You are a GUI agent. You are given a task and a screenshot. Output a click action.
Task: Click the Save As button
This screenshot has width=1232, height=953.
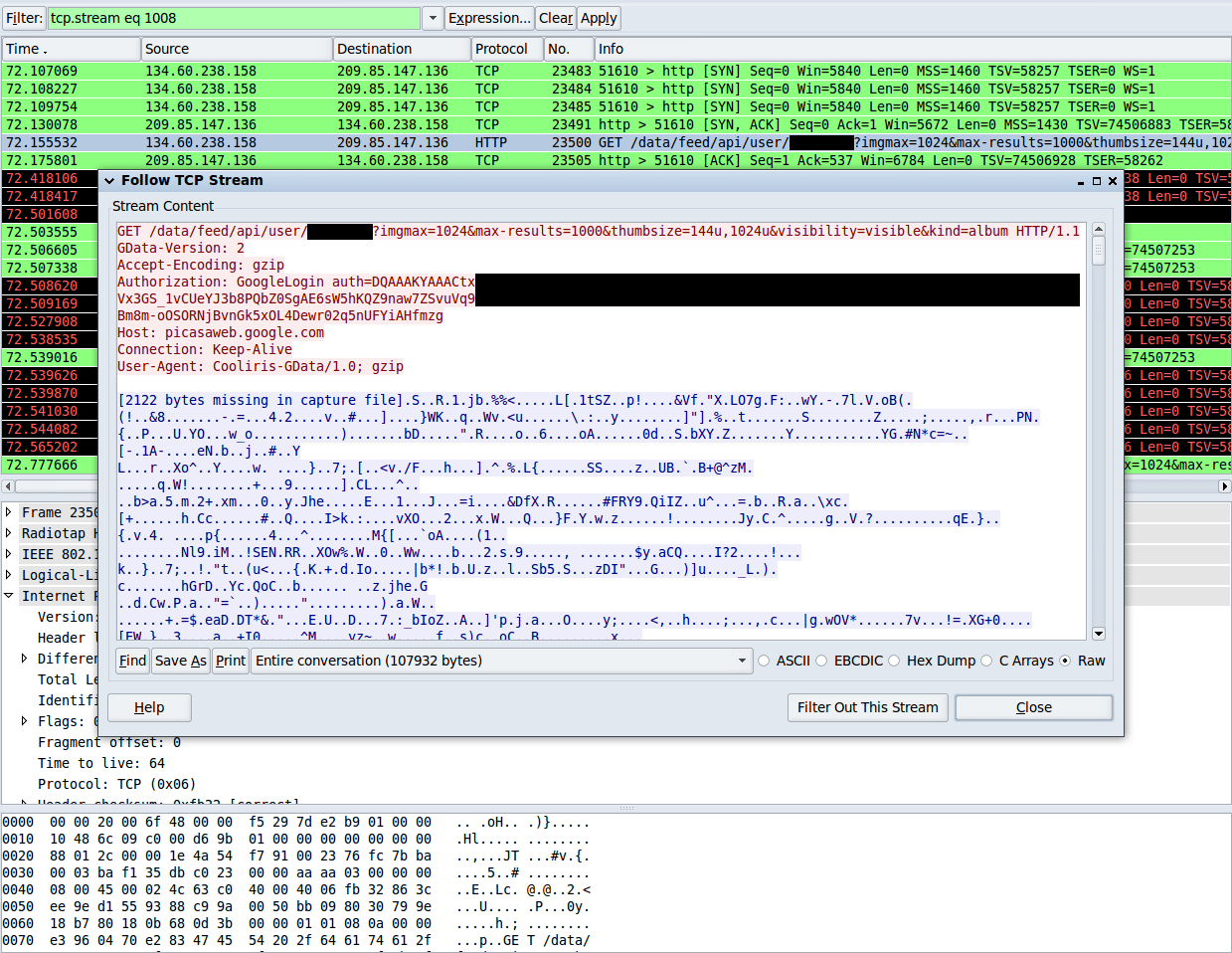[x=181, y=661]
